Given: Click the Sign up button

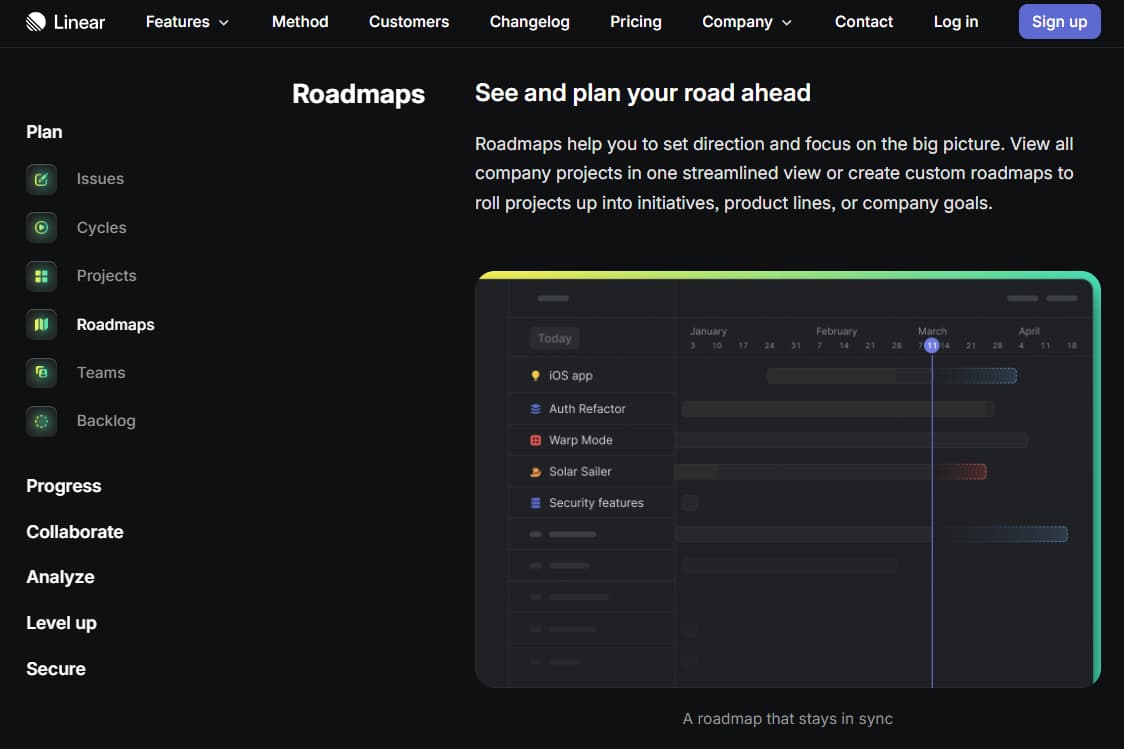Looking at the screenshot, I should [1059, 22].
